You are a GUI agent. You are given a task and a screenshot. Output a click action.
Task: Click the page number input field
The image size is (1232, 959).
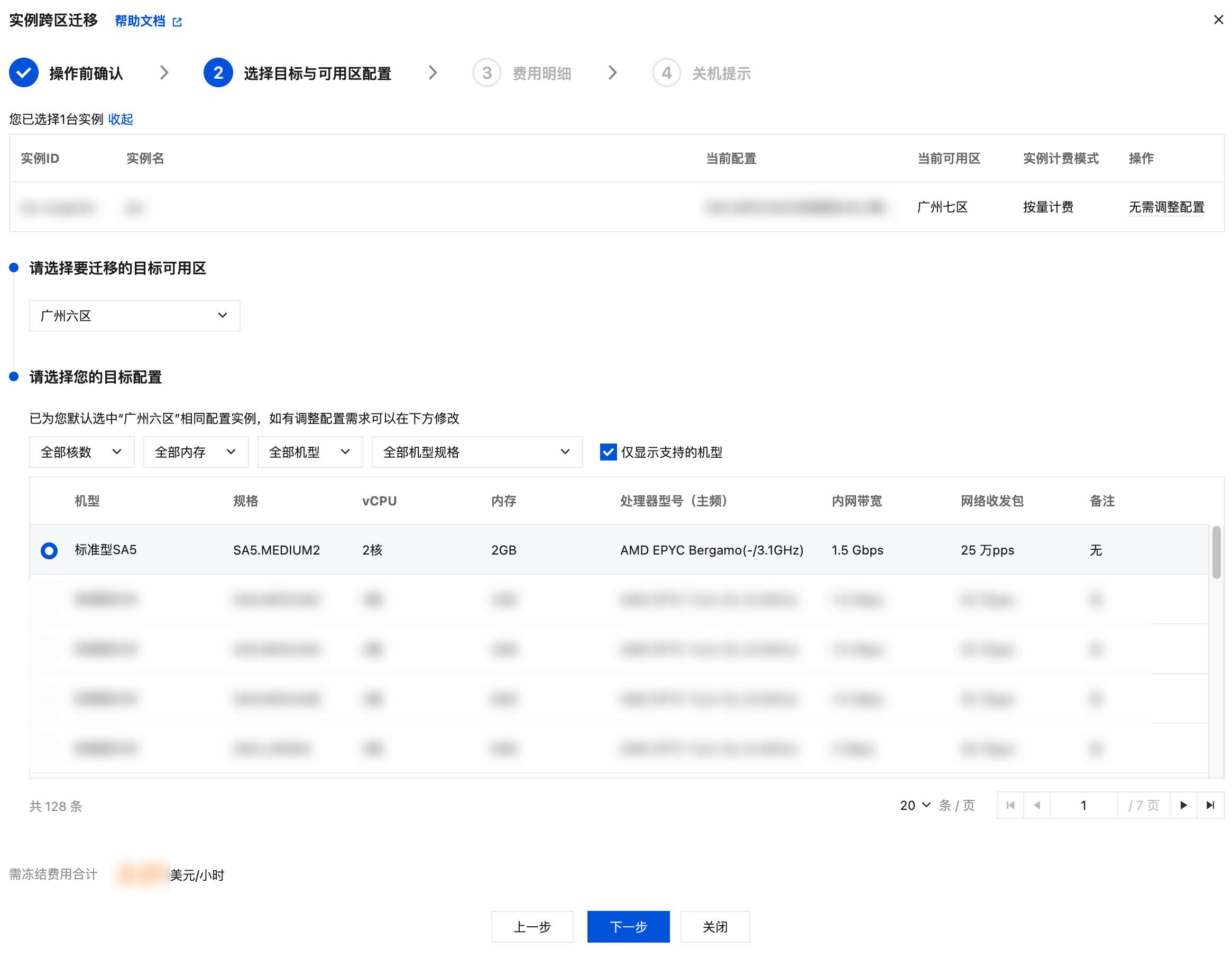coord(1083,805)
